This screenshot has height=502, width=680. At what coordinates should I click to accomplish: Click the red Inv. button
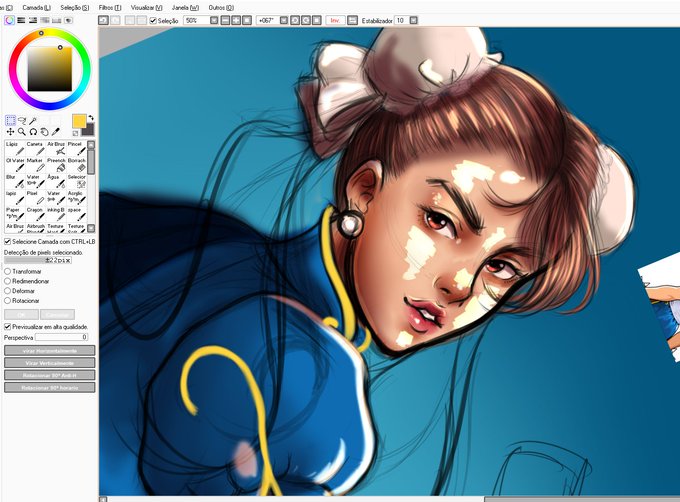pos(335,20)
